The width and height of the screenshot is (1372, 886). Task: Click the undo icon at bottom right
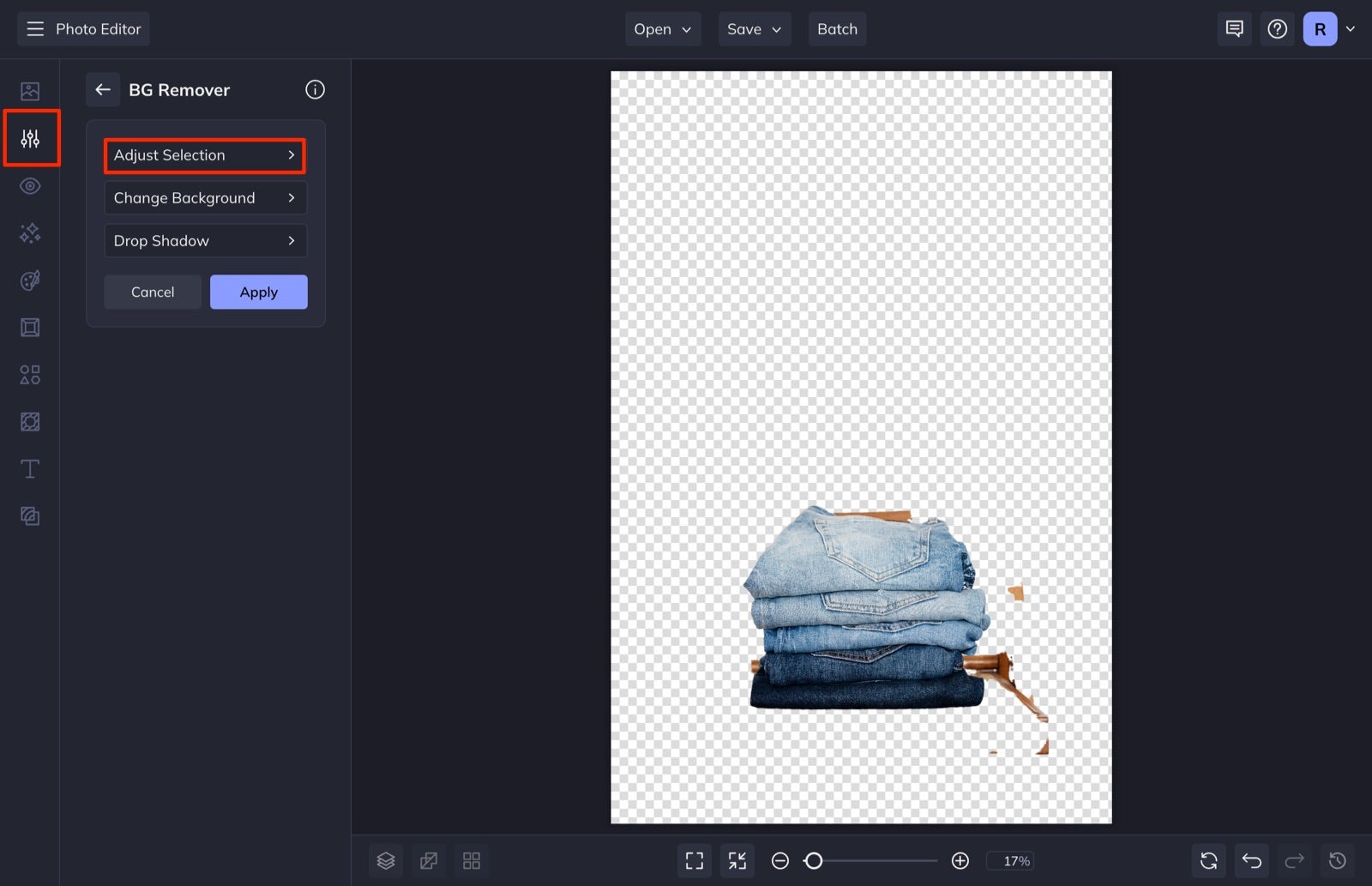pyautogui.click(x=1251, y=860)
